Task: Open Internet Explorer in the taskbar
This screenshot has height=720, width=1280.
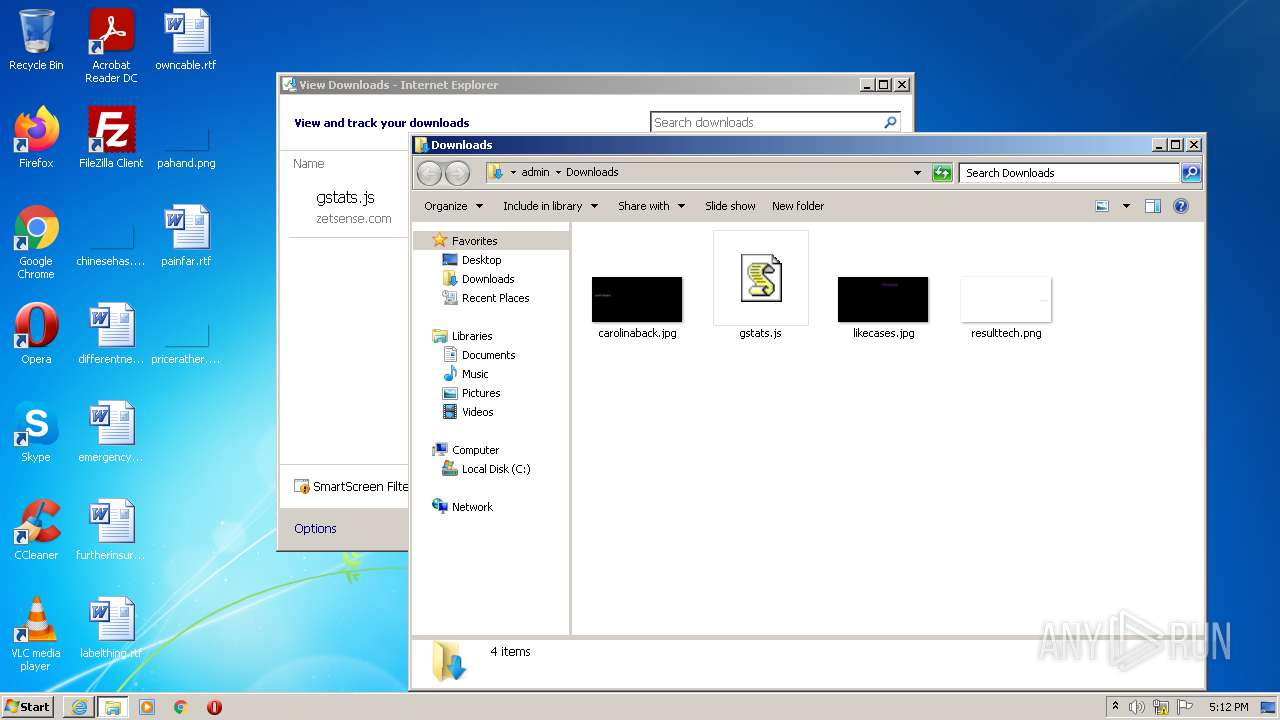Action: [x=79, y=707]
